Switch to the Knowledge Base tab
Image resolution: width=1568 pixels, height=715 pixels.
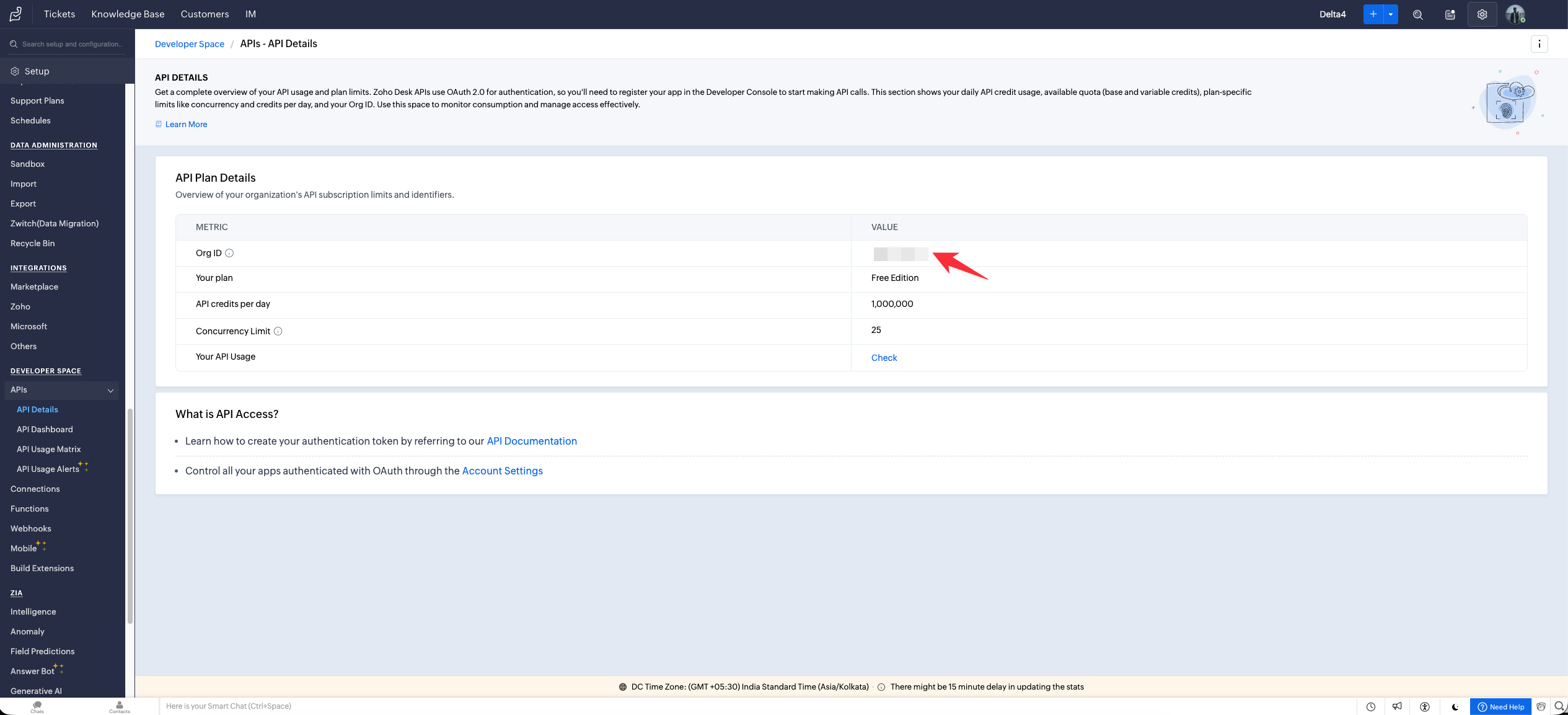click(x=128, y=14)
